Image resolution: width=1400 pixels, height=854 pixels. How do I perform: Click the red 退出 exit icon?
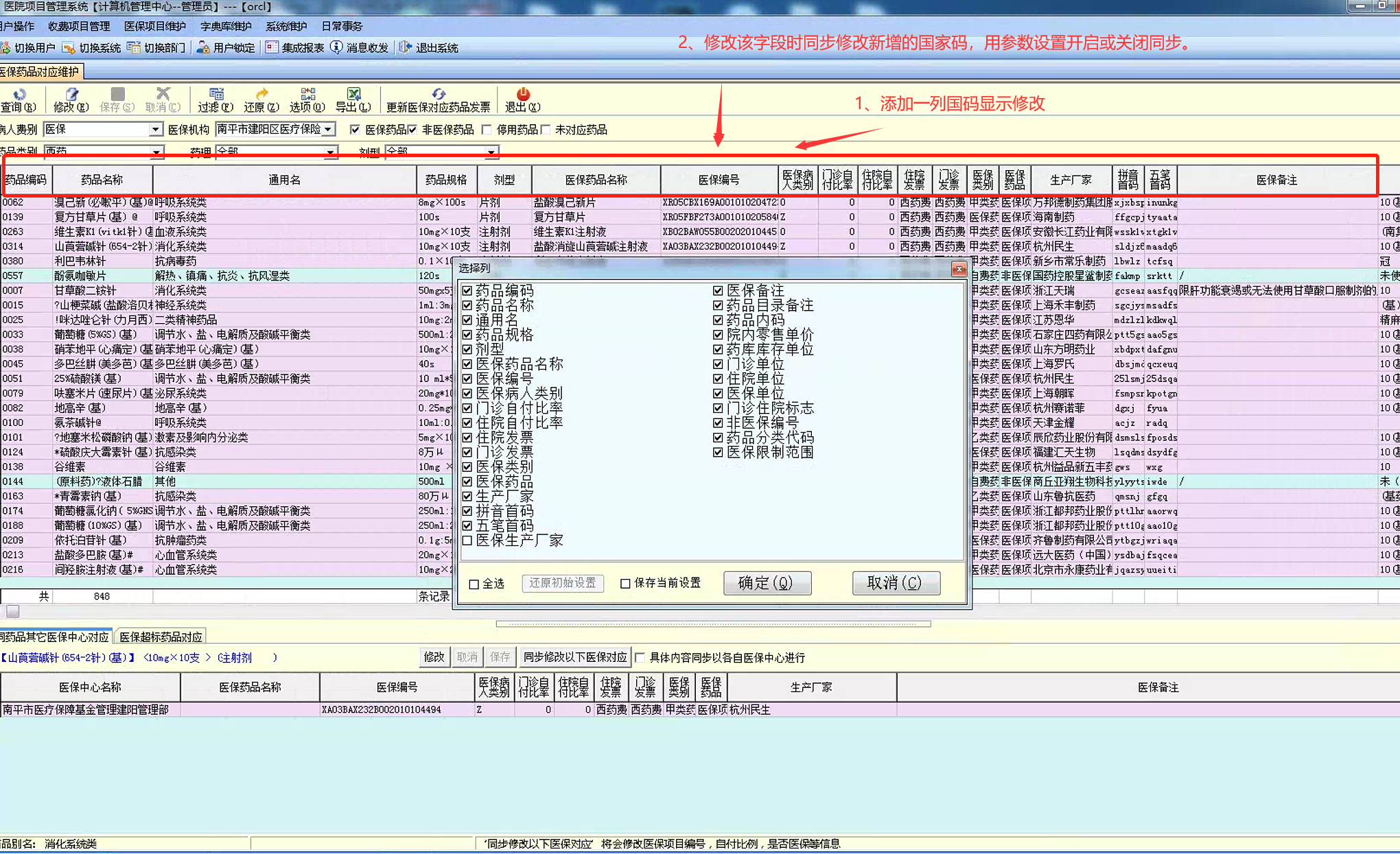pos(523,95)
